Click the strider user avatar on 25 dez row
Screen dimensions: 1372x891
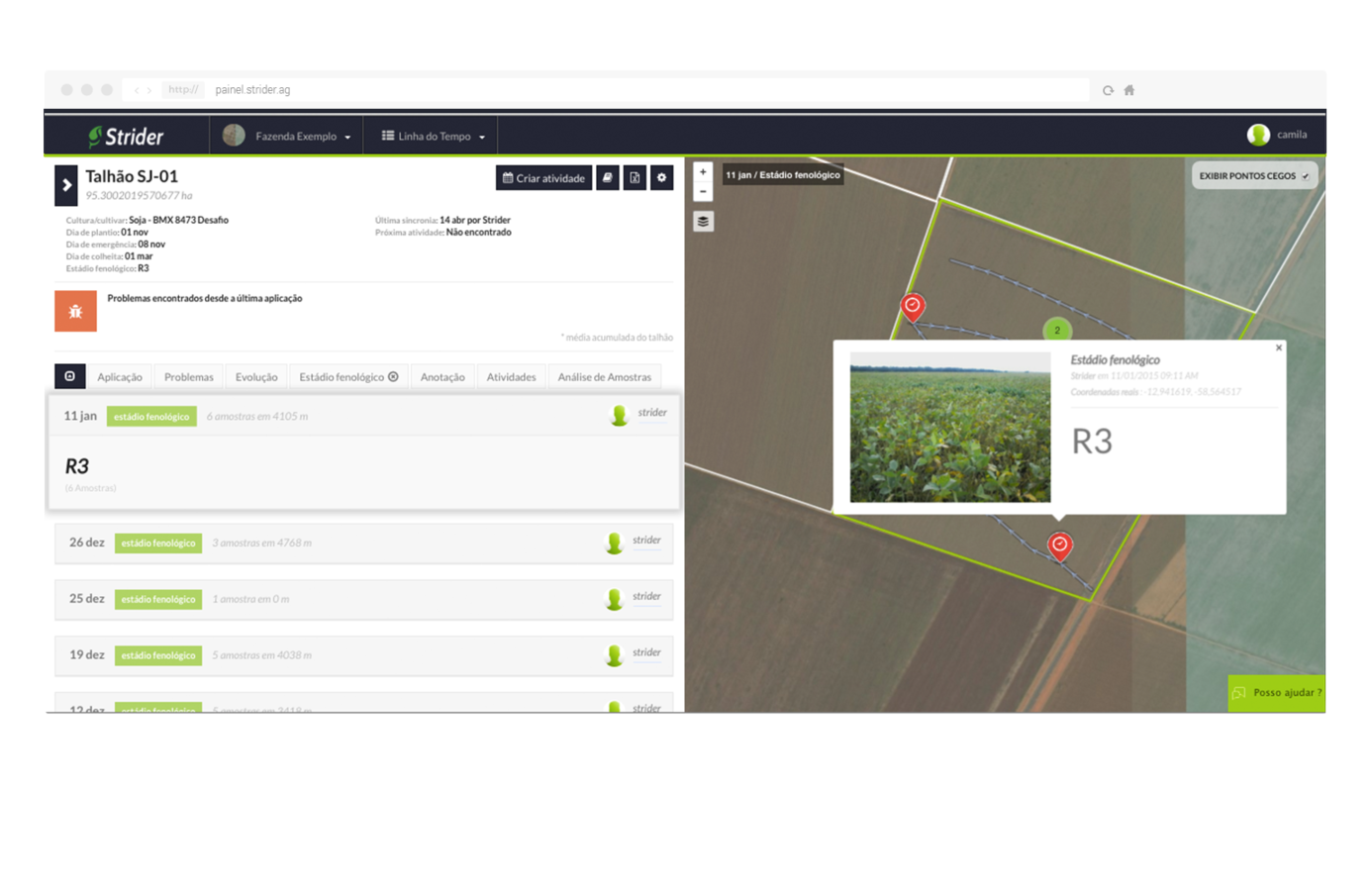pos(614,599)
